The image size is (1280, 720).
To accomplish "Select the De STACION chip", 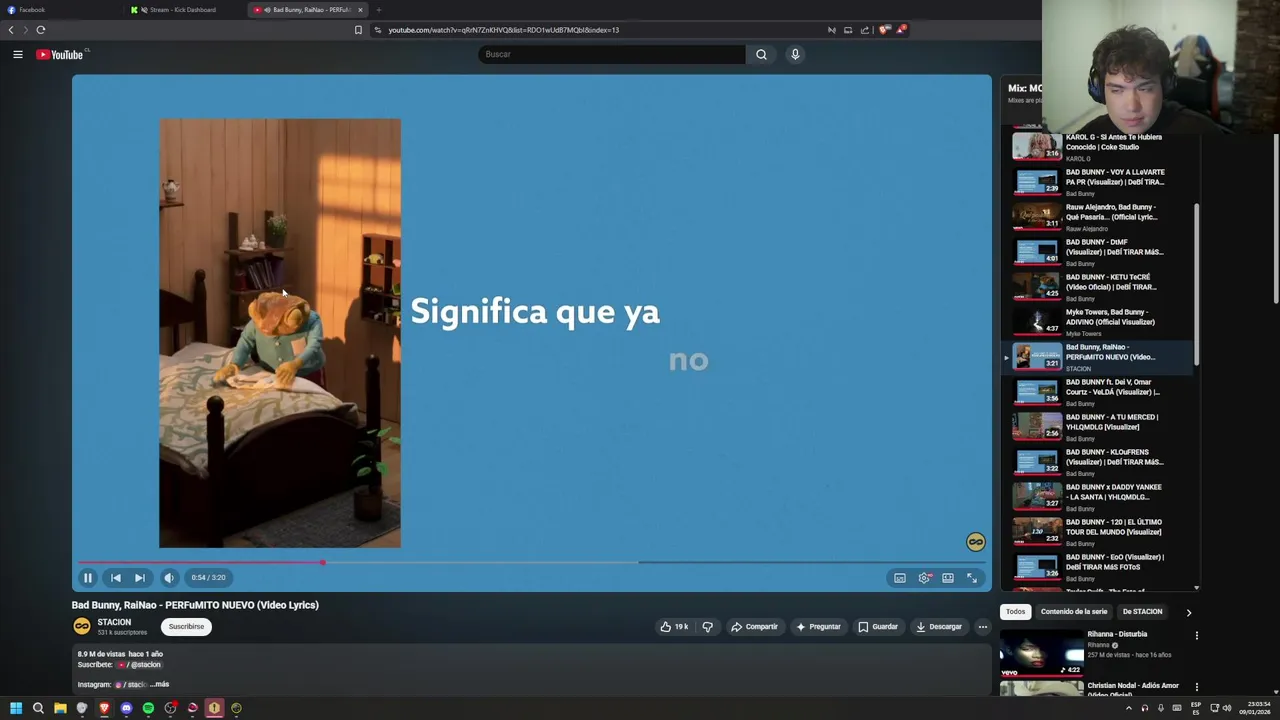I will coord(1142,612).
